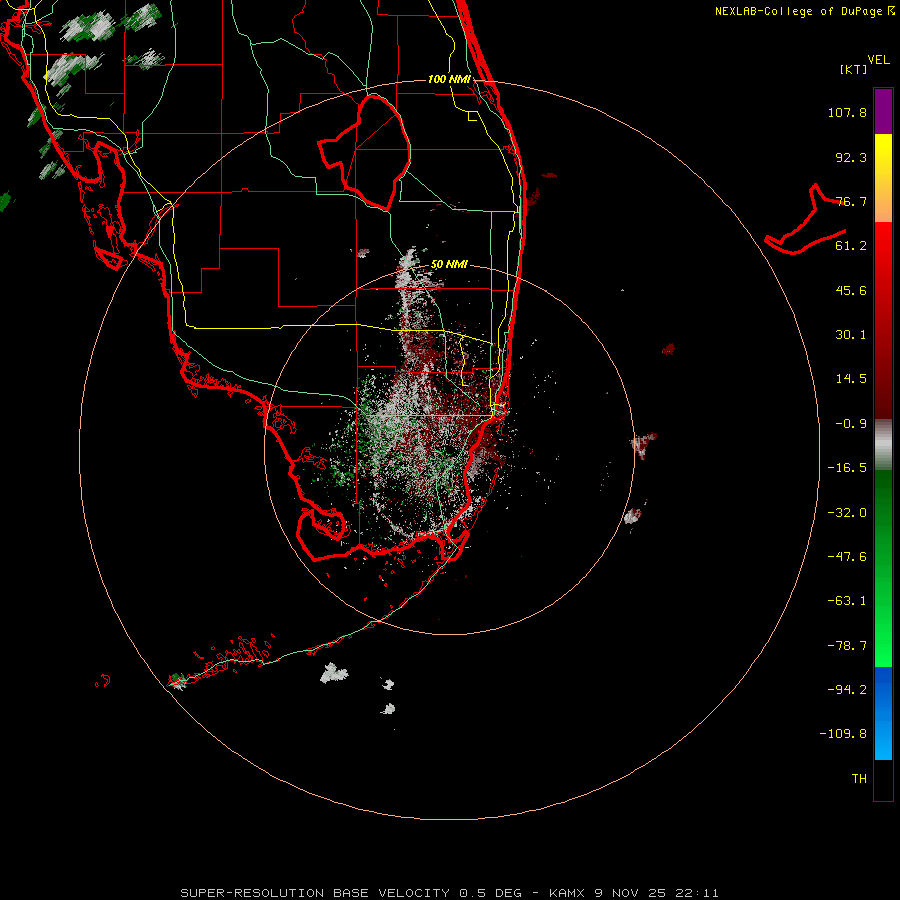Click the 30.1 velocity scale value
Screen dimensions: 900x900
(851, 335)
